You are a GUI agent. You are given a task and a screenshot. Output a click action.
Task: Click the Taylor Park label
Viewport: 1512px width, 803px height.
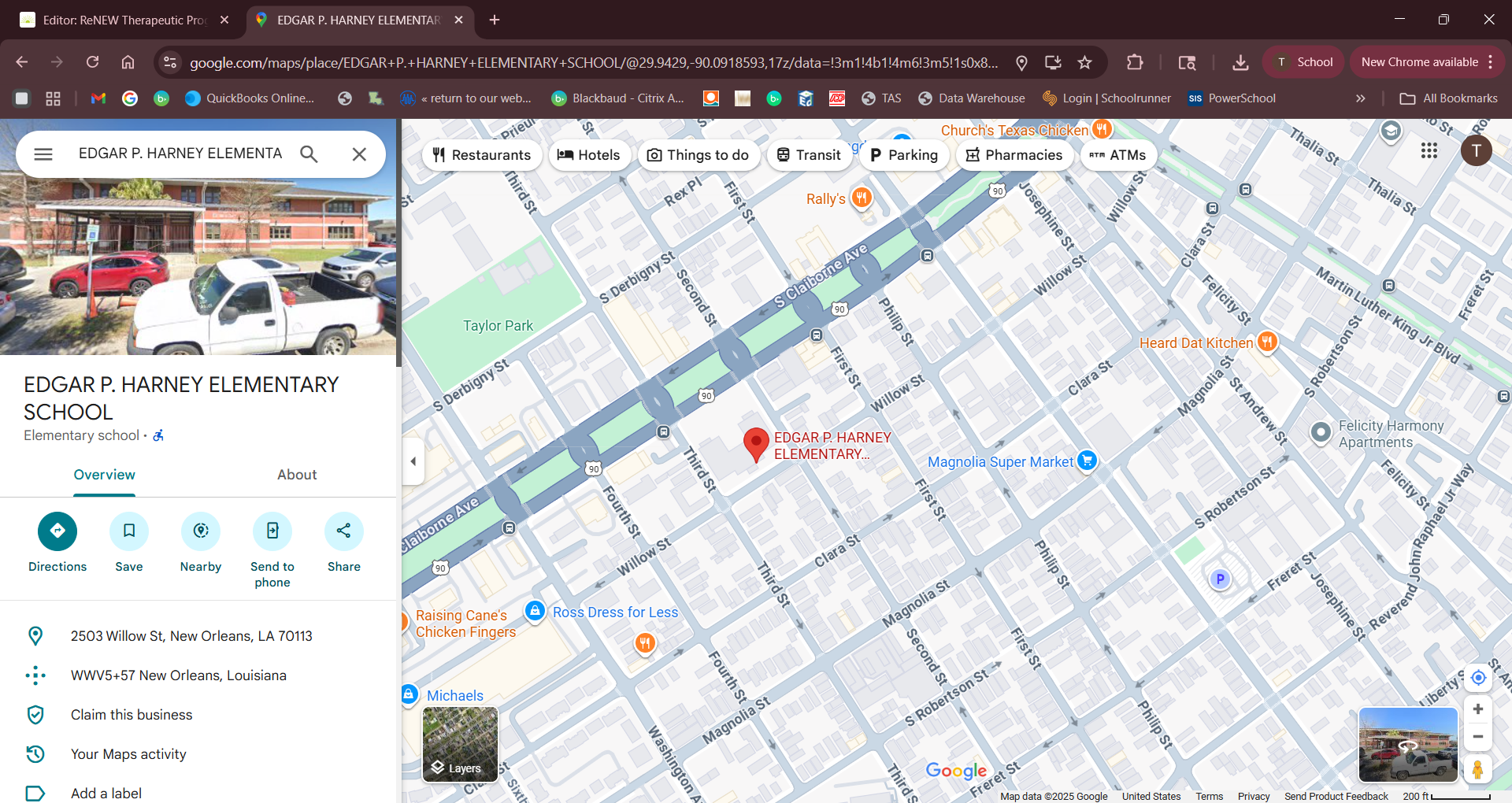point(498,326)
